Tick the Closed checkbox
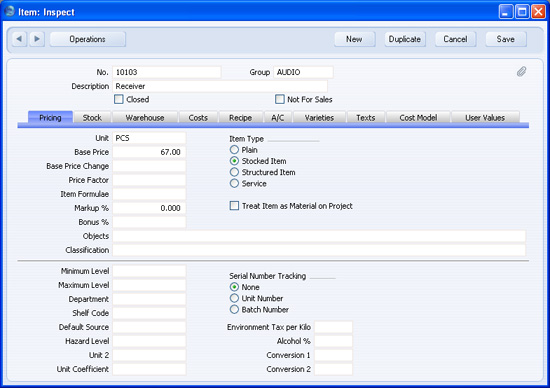This screenshot has width=550, height=388. click(119, 99)
